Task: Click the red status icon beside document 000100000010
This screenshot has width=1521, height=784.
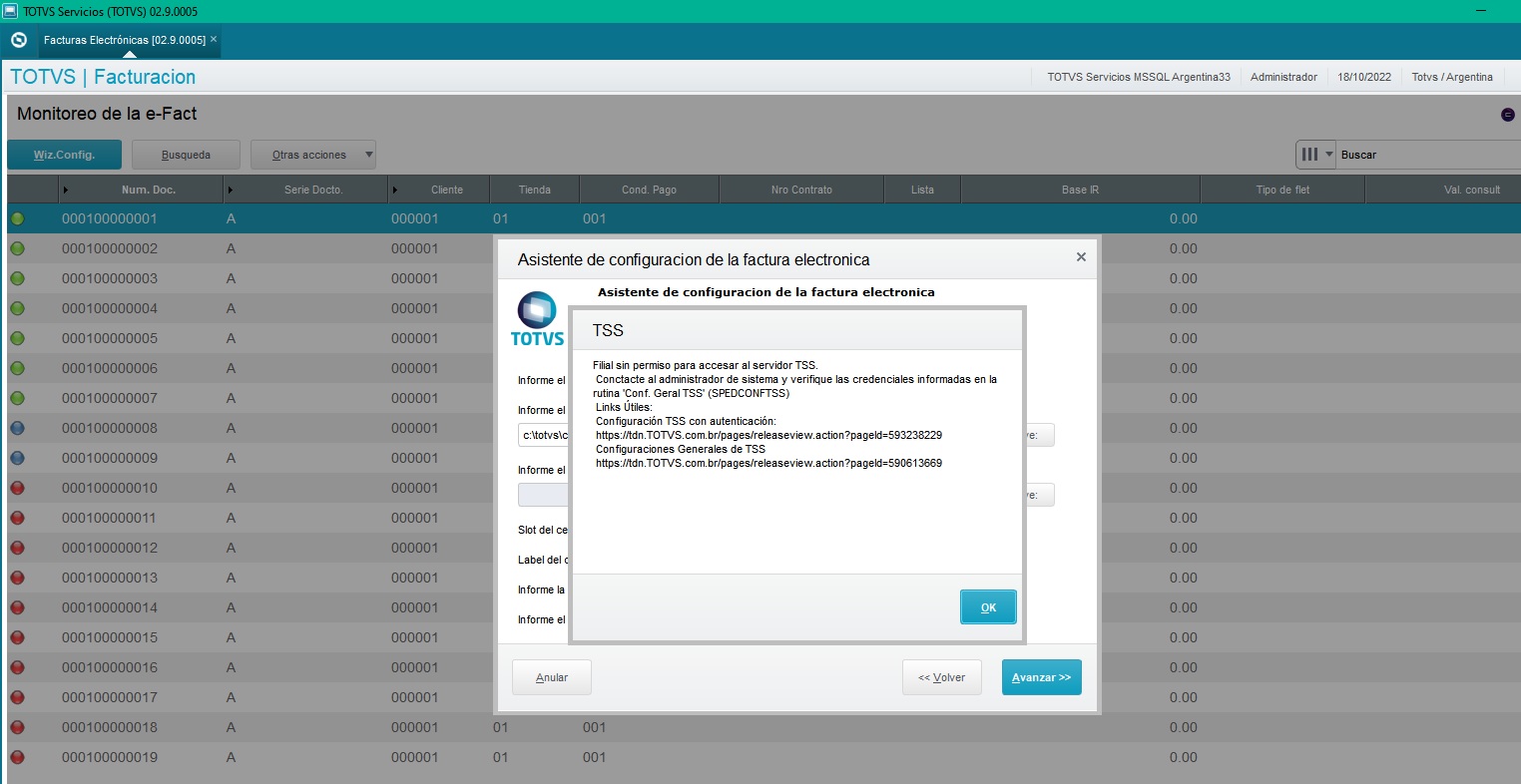Action: pyautogui.click(x=15, y=488)
